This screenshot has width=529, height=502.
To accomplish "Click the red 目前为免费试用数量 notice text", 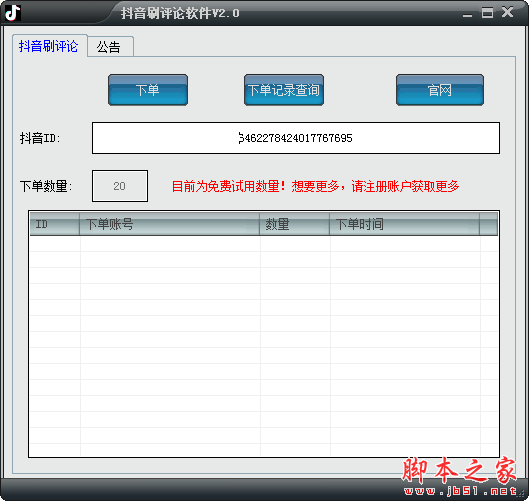I will coord(315,186).
